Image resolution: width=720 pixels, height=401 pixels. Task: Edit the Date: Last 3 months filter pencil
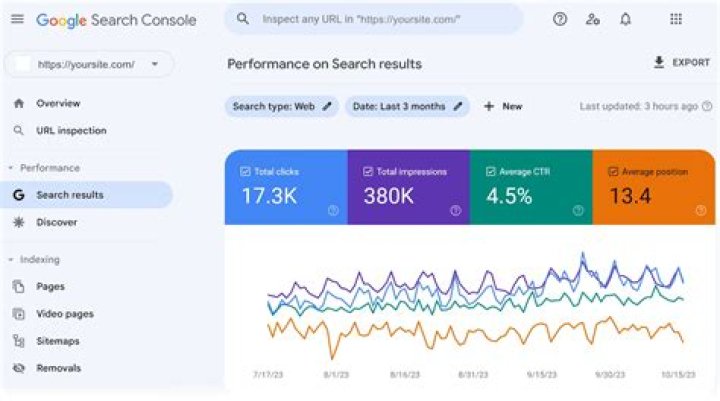point(459,106)
